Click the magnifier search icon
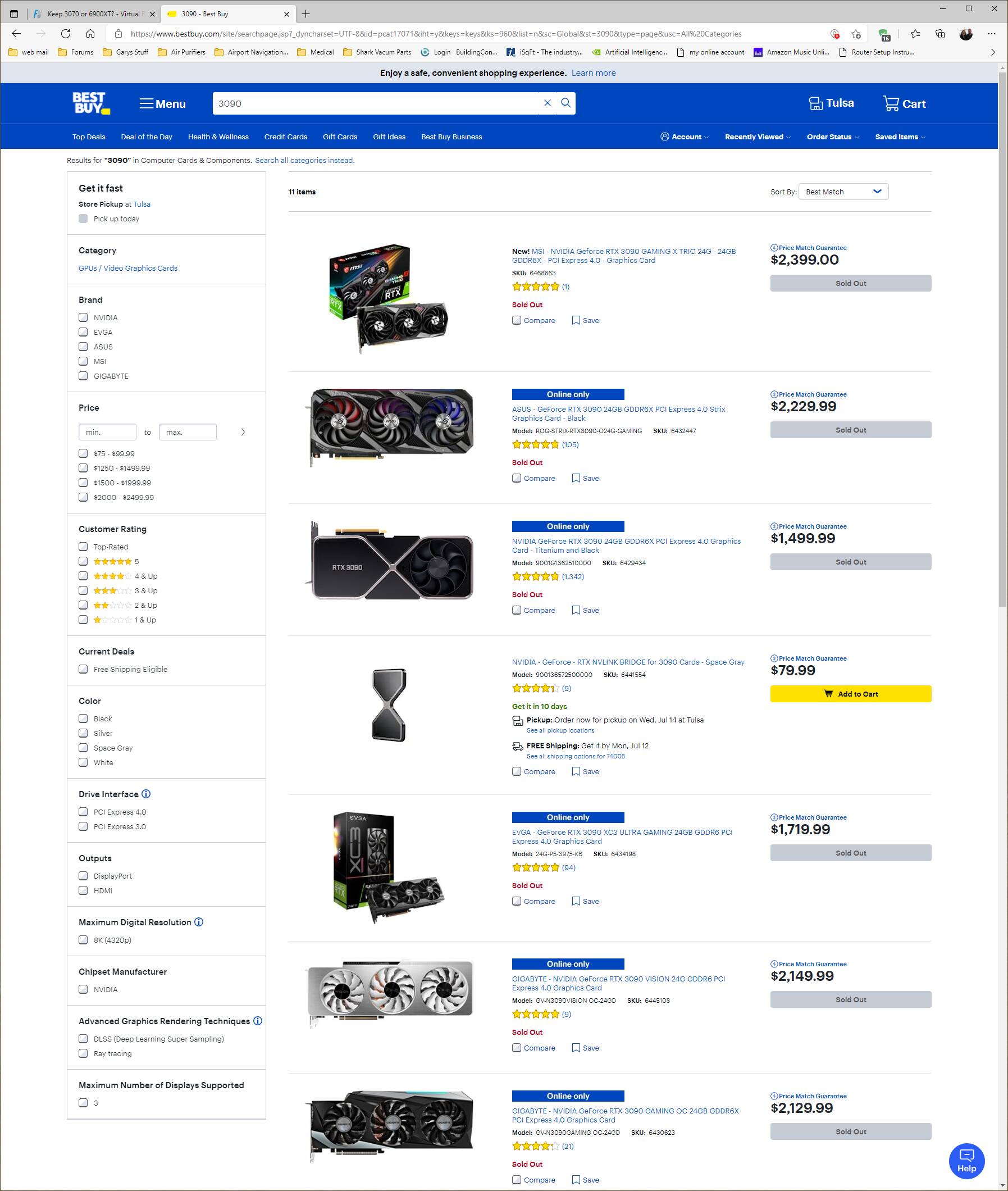The width and height of the screenshot is (1008, 1191). pyautogui.click(x=565, y=103)
